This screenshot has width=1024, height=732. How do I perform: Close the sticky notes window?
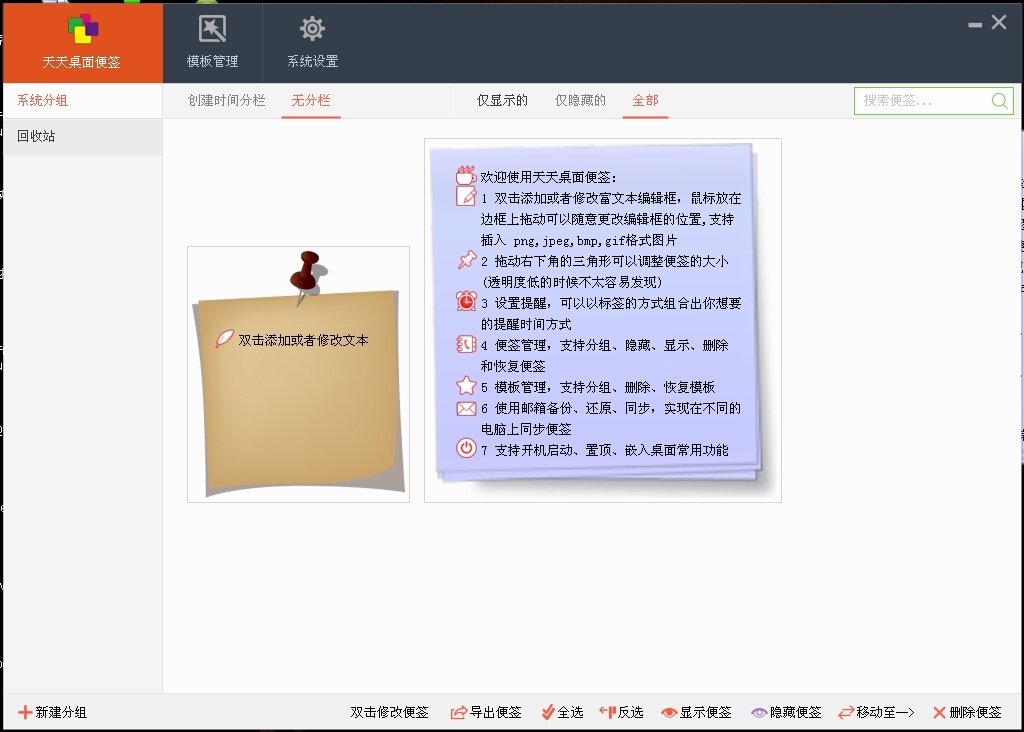pos(999,22)
